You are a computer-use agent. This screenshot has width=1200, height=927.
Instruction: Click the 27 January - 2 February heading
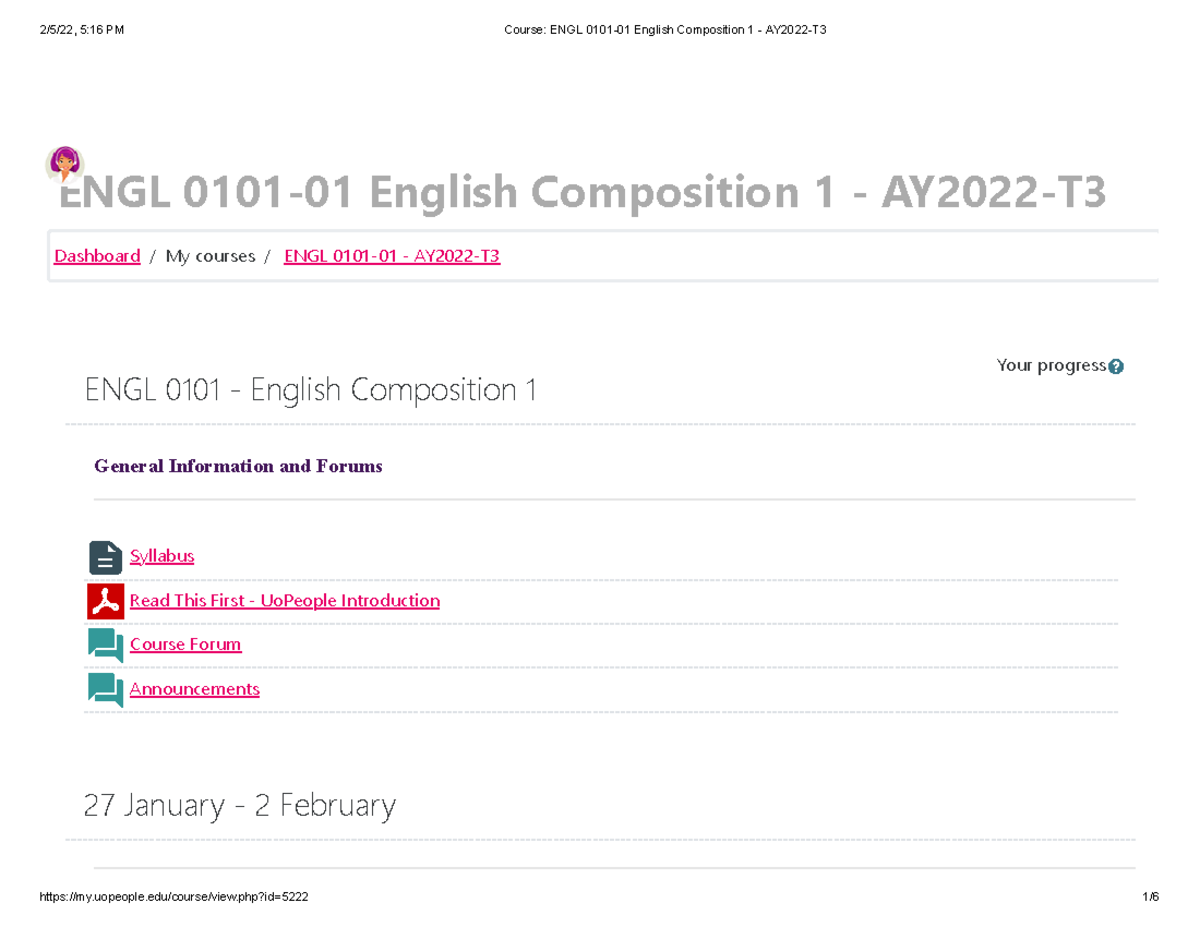[x=239, y=805]
